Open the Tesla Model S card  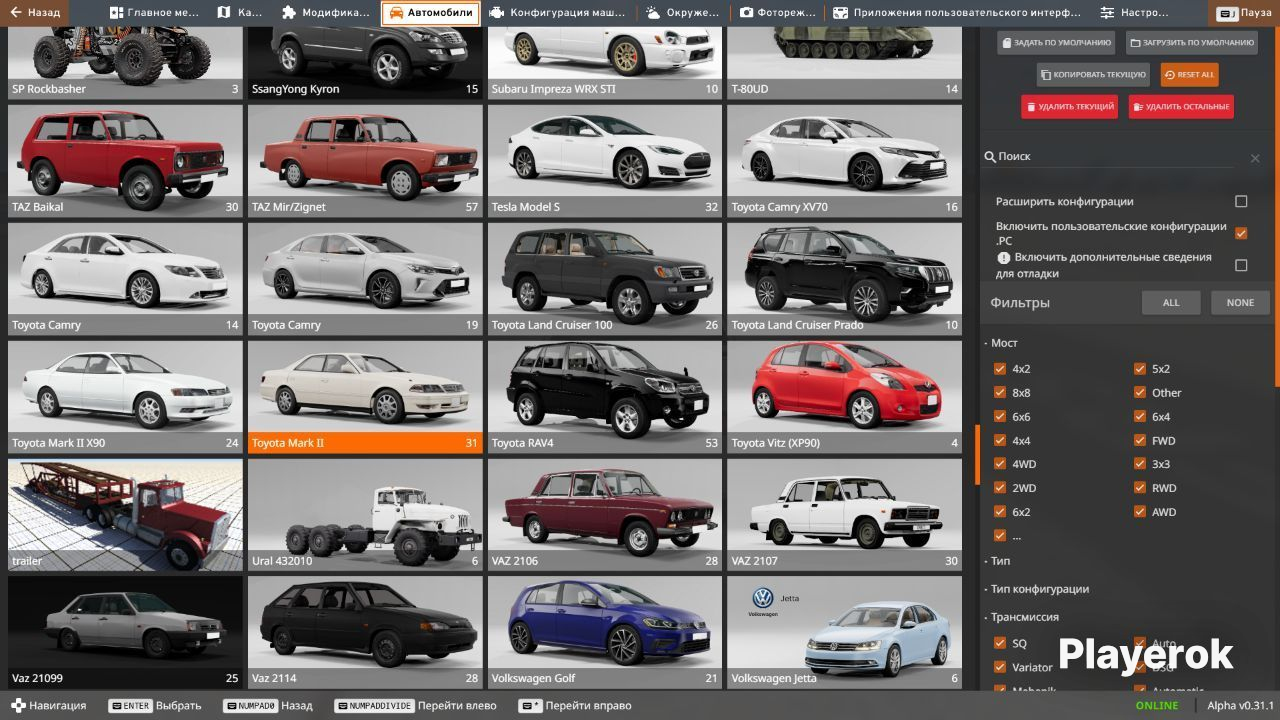coord(605,160)
